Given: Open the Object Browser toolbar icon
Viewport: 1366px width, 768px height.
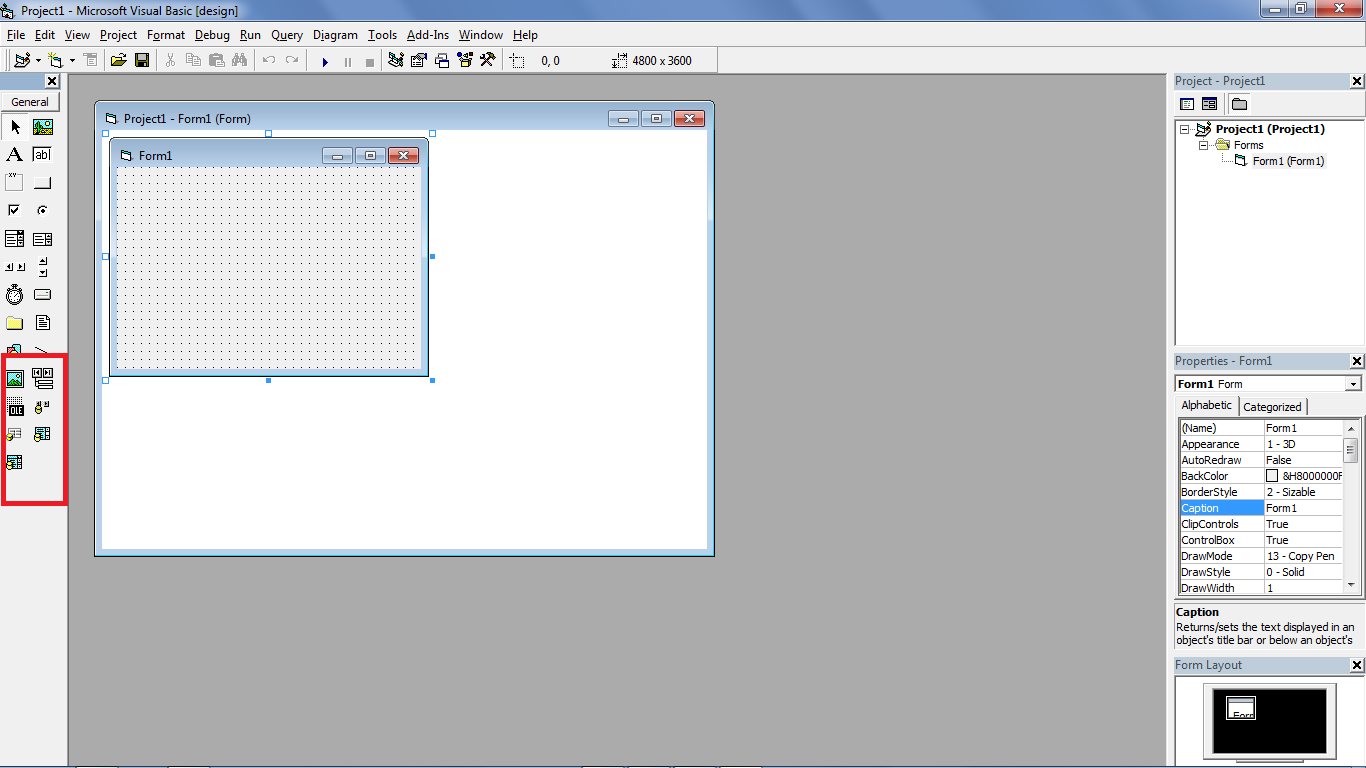Looking at the screenshot, I should point(465,61).
